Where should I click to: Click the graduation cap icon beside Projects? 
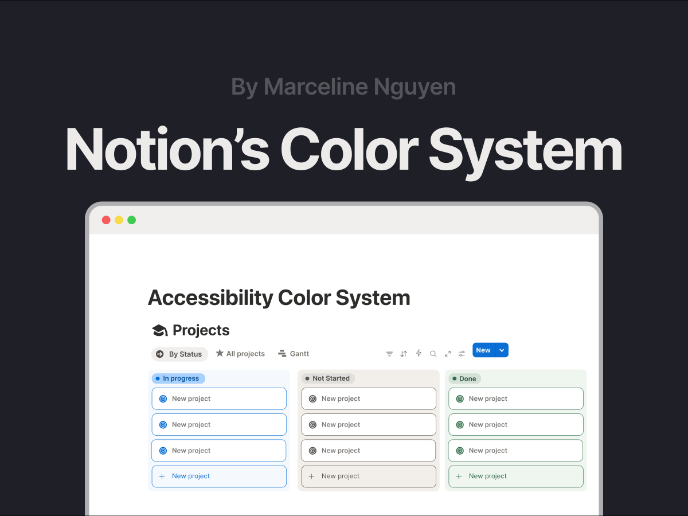160,330
